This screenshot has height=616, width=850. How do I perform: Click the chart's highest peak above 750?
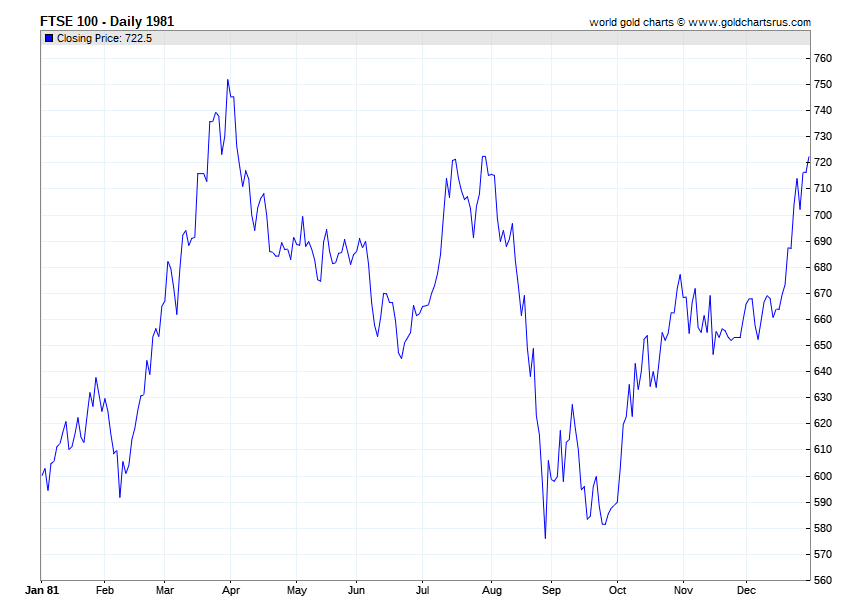click(x=228, y=80)
